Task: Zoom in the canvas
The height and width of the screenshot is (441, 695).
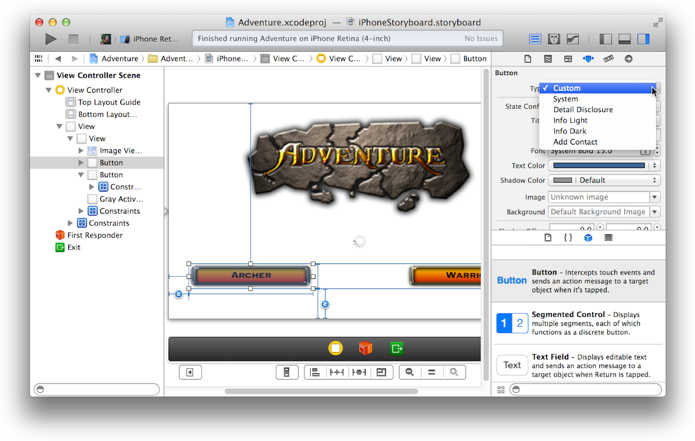Action: (x=454, y=372)
